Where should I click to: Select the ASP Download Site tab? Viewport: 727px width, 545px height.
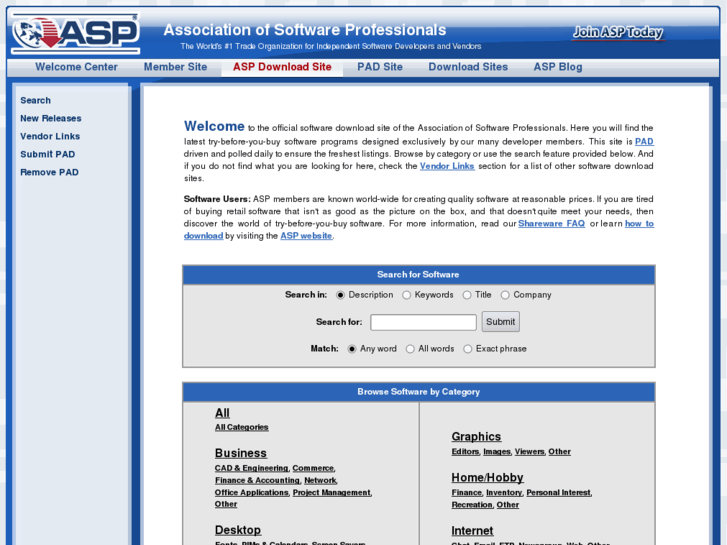[282, 67]
